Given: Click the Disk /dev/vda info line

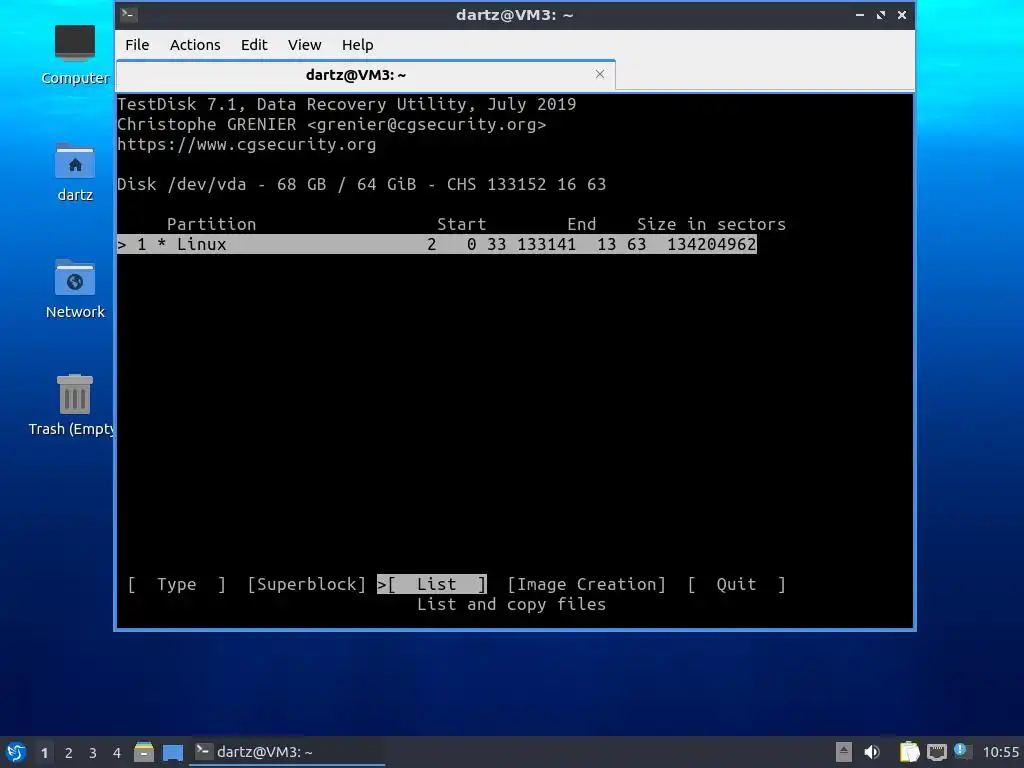Looking at the screenshot, I should coord(361,184).
